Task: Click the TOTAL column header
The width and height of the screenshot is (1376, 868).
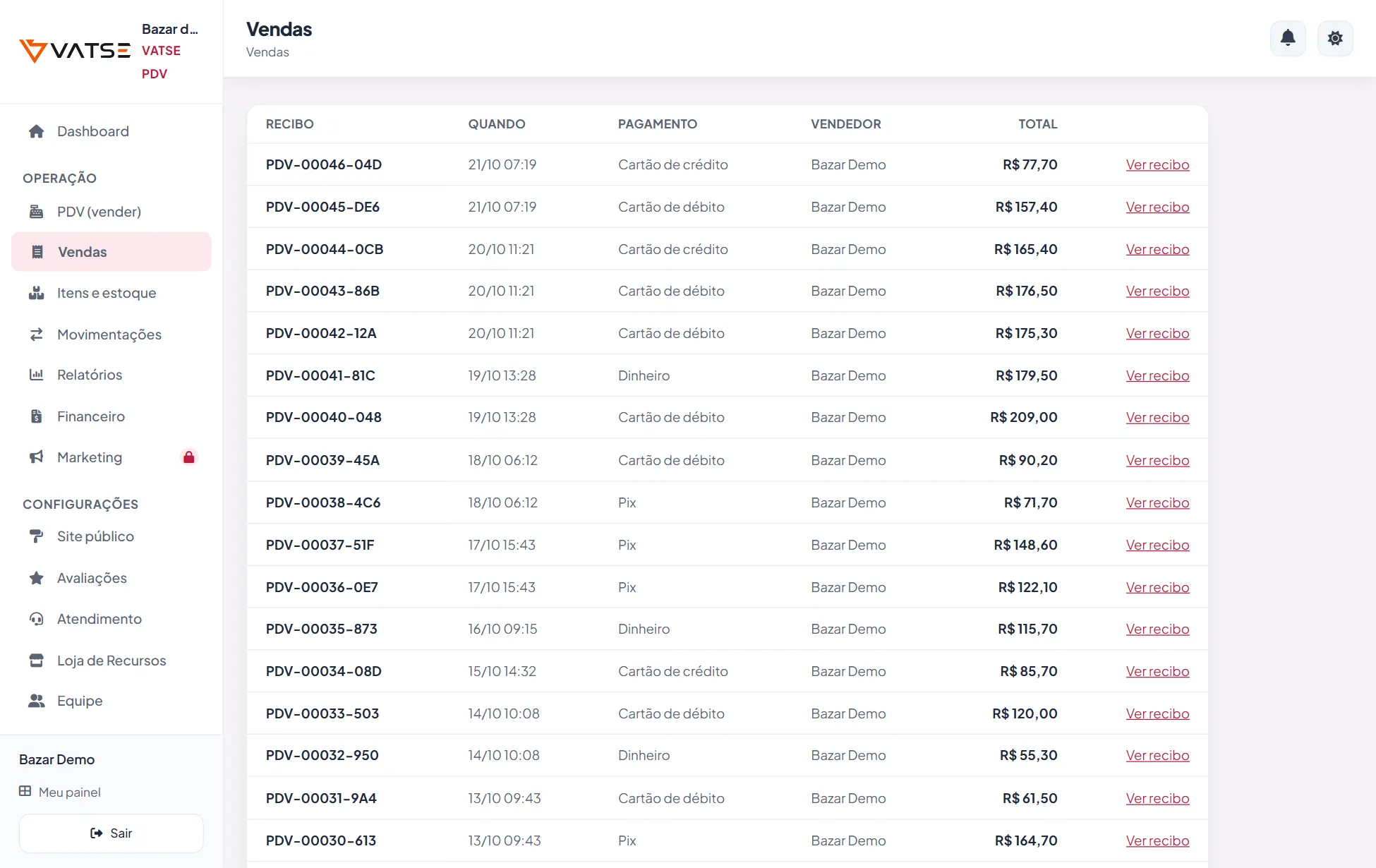Action: tap(1037, 124)
